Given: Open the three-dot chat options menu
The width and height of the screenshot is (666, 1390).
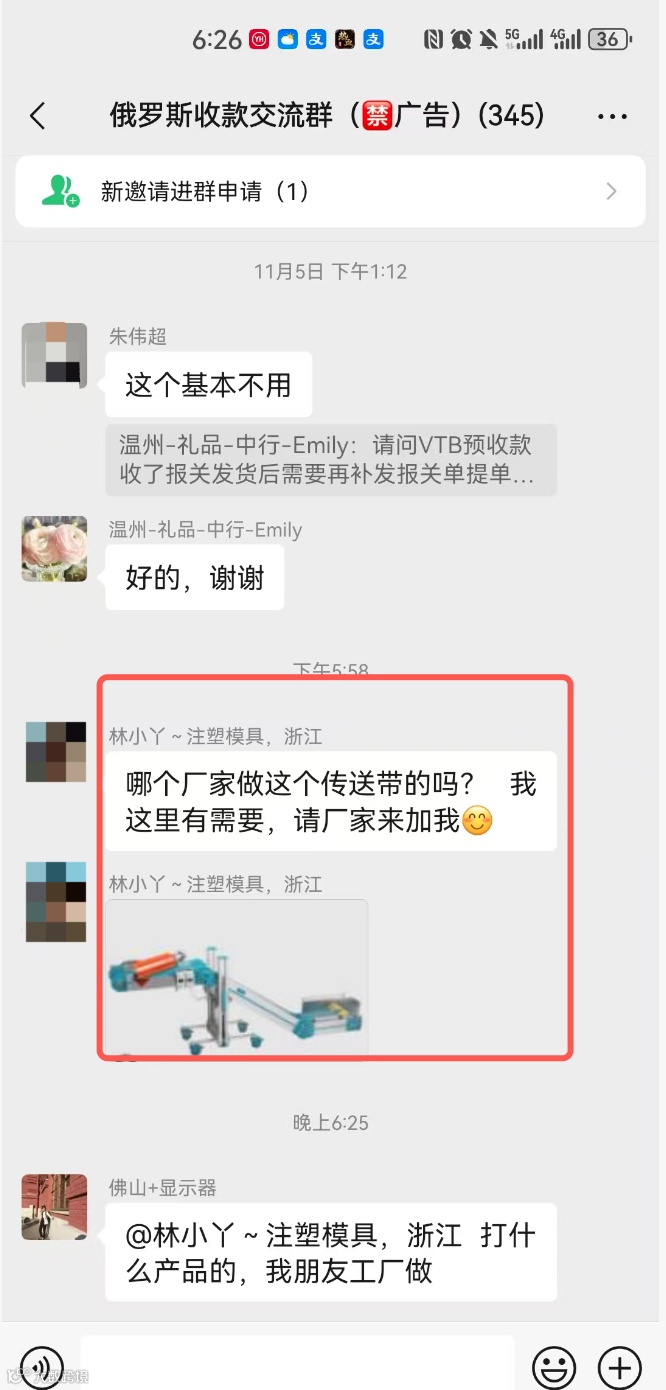Looking at the screenshot, I should 612,117.
